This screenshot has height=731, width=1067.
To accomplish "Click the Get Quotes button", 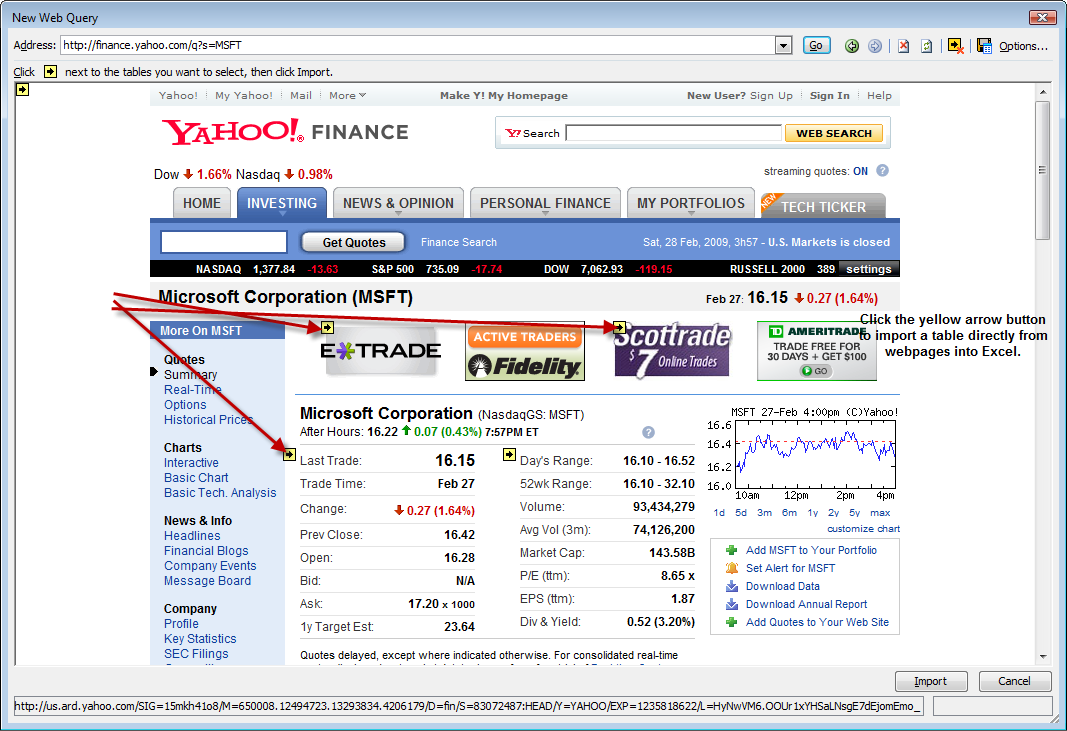I will pyautogui.click(x=354, y=242).
